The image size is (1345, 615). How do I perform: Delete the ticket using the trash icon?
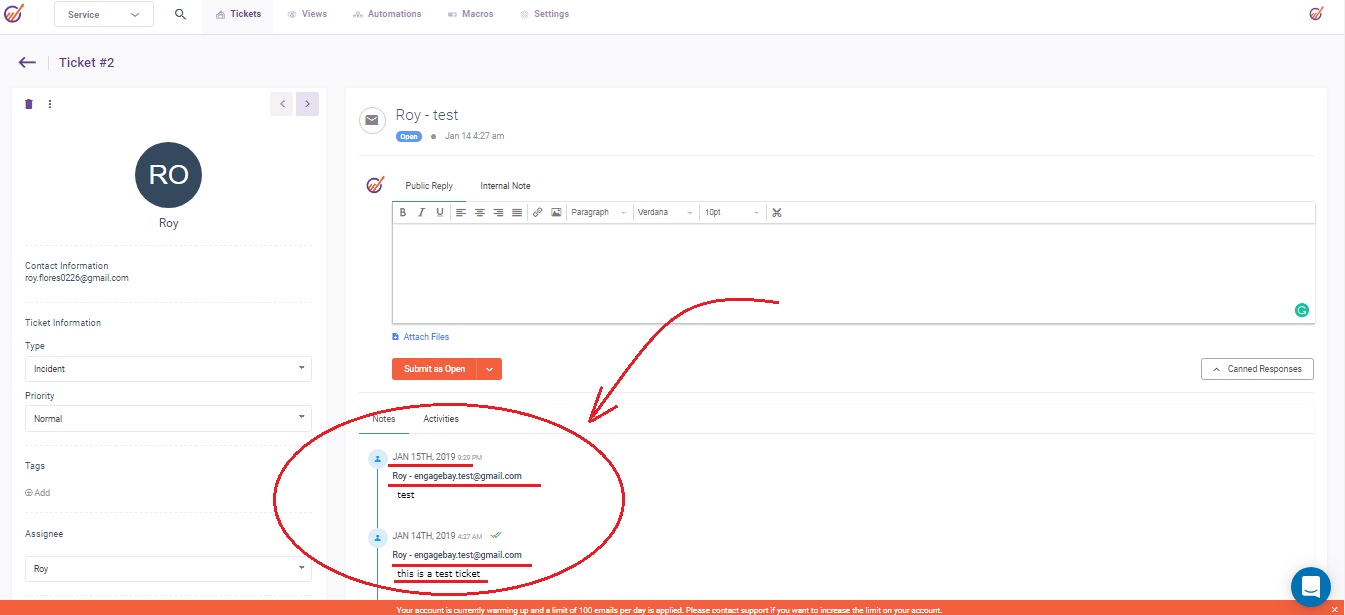29,104
